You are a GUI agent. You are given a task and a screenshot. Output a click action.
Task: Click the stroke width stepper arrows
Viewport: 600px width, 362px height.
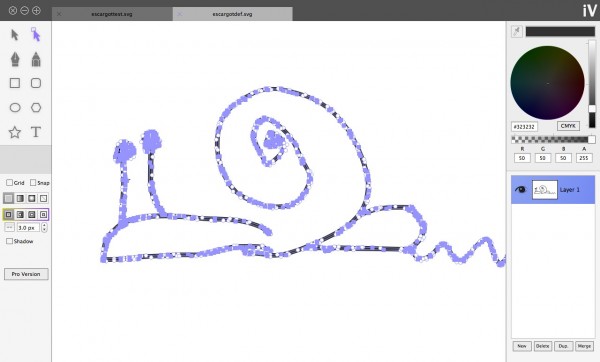pyautogui.click(x=44, y=228)
